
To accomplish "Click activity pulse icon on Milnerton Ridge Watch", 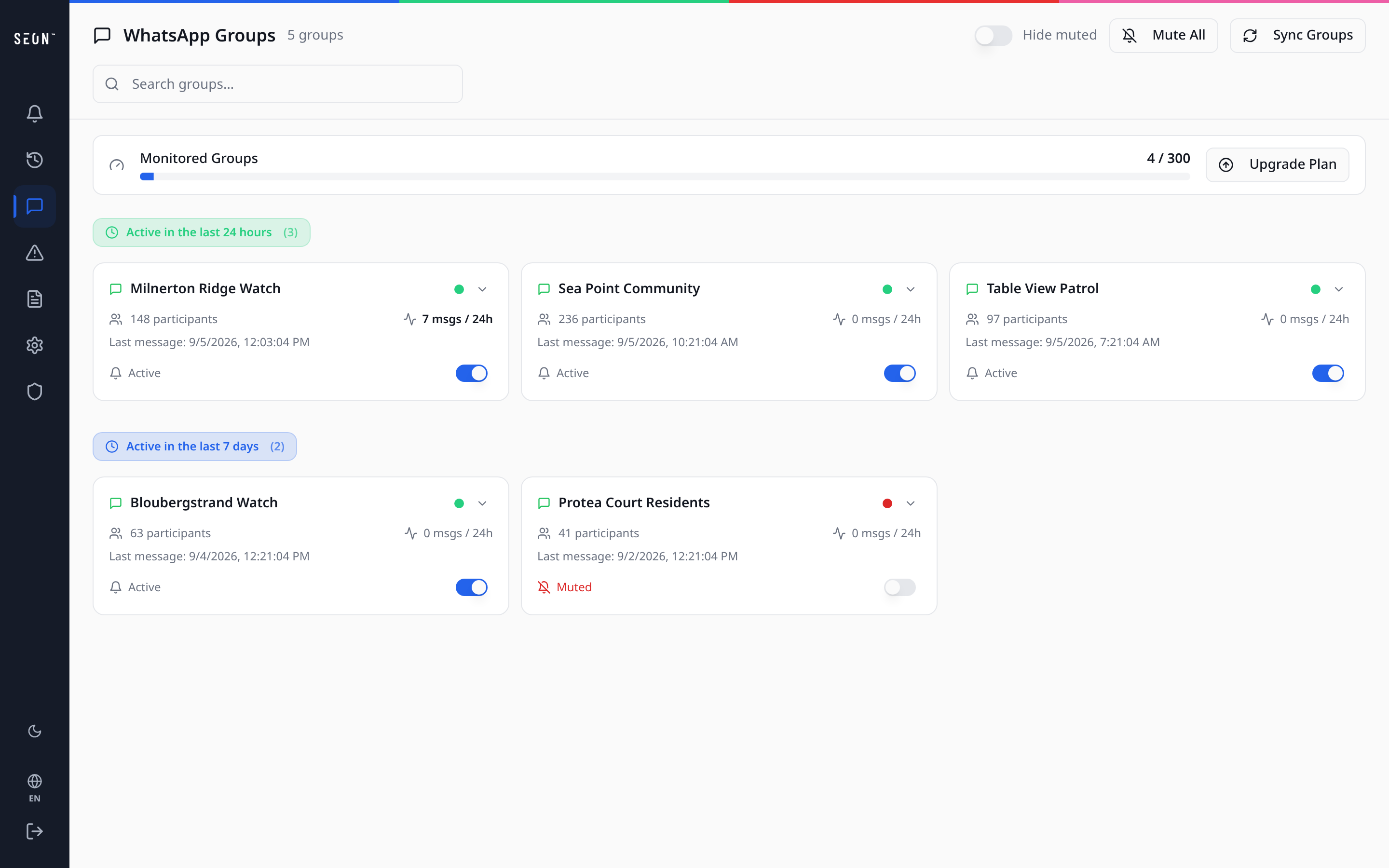I will point(410,319).
